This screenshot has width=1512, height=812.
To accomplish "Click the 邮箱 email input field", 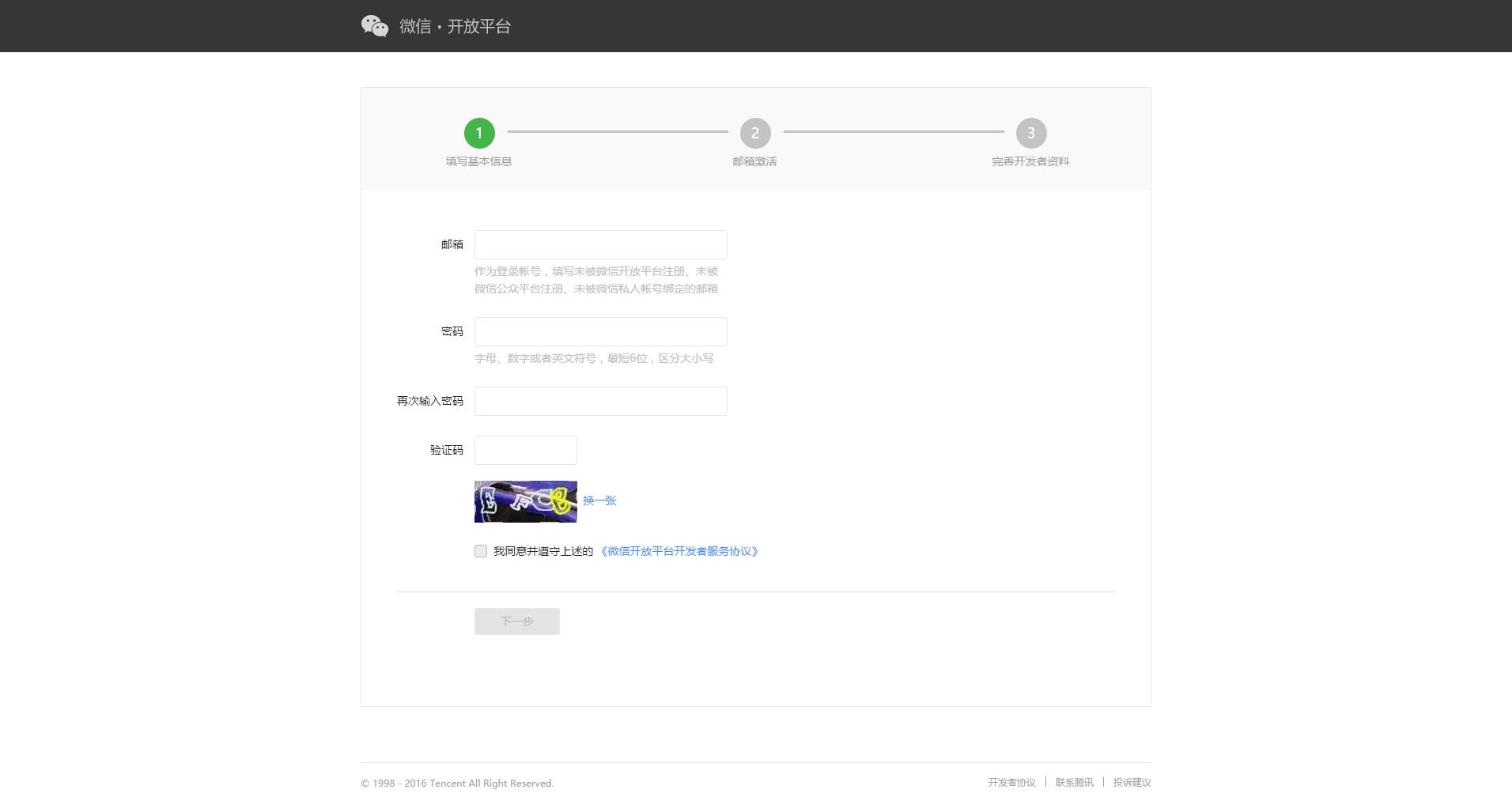I will tap(599, 244).
